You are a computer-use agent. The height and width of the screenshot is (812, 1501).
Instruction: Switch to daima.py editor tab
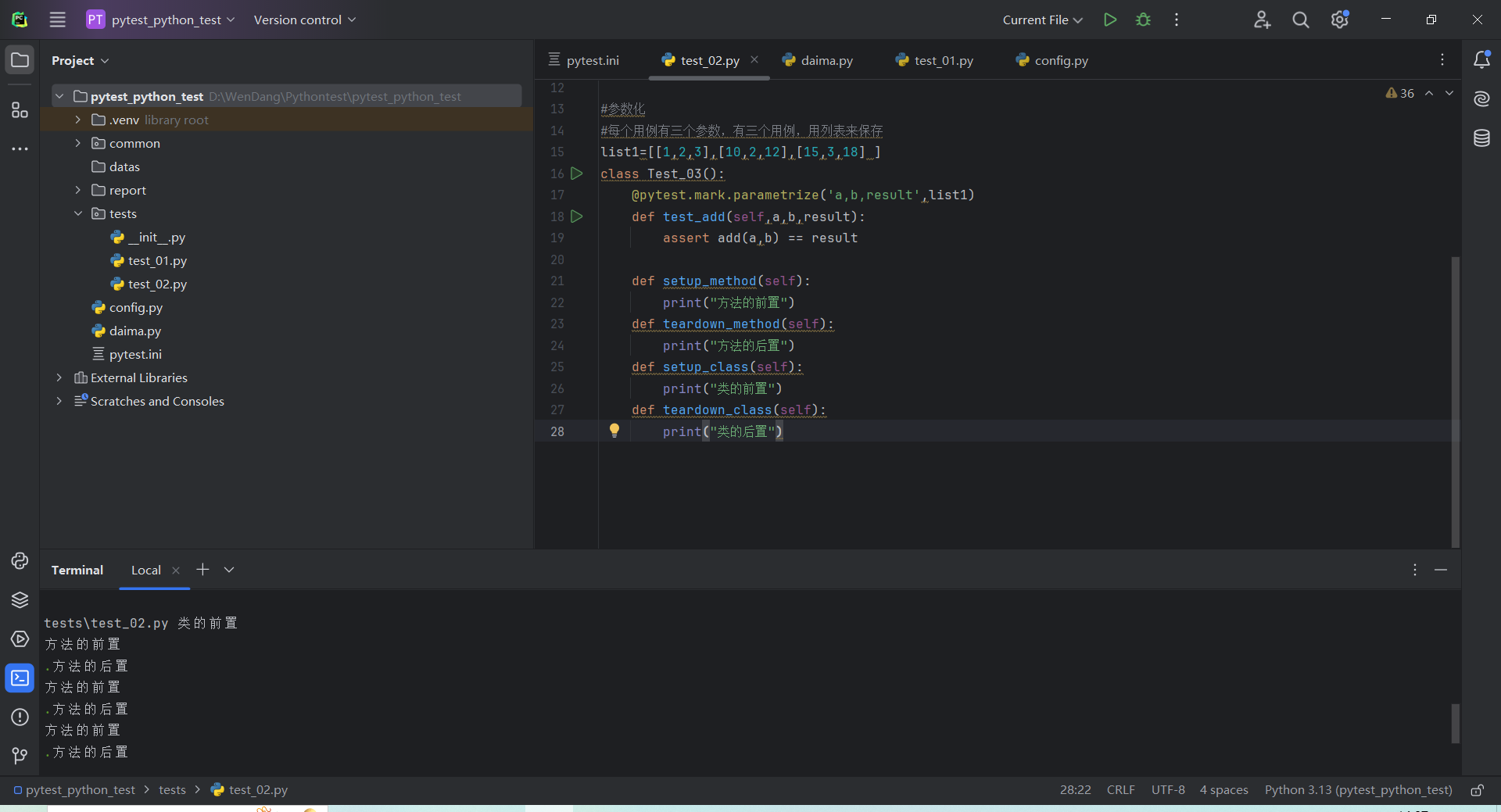(x=818, y=60)
